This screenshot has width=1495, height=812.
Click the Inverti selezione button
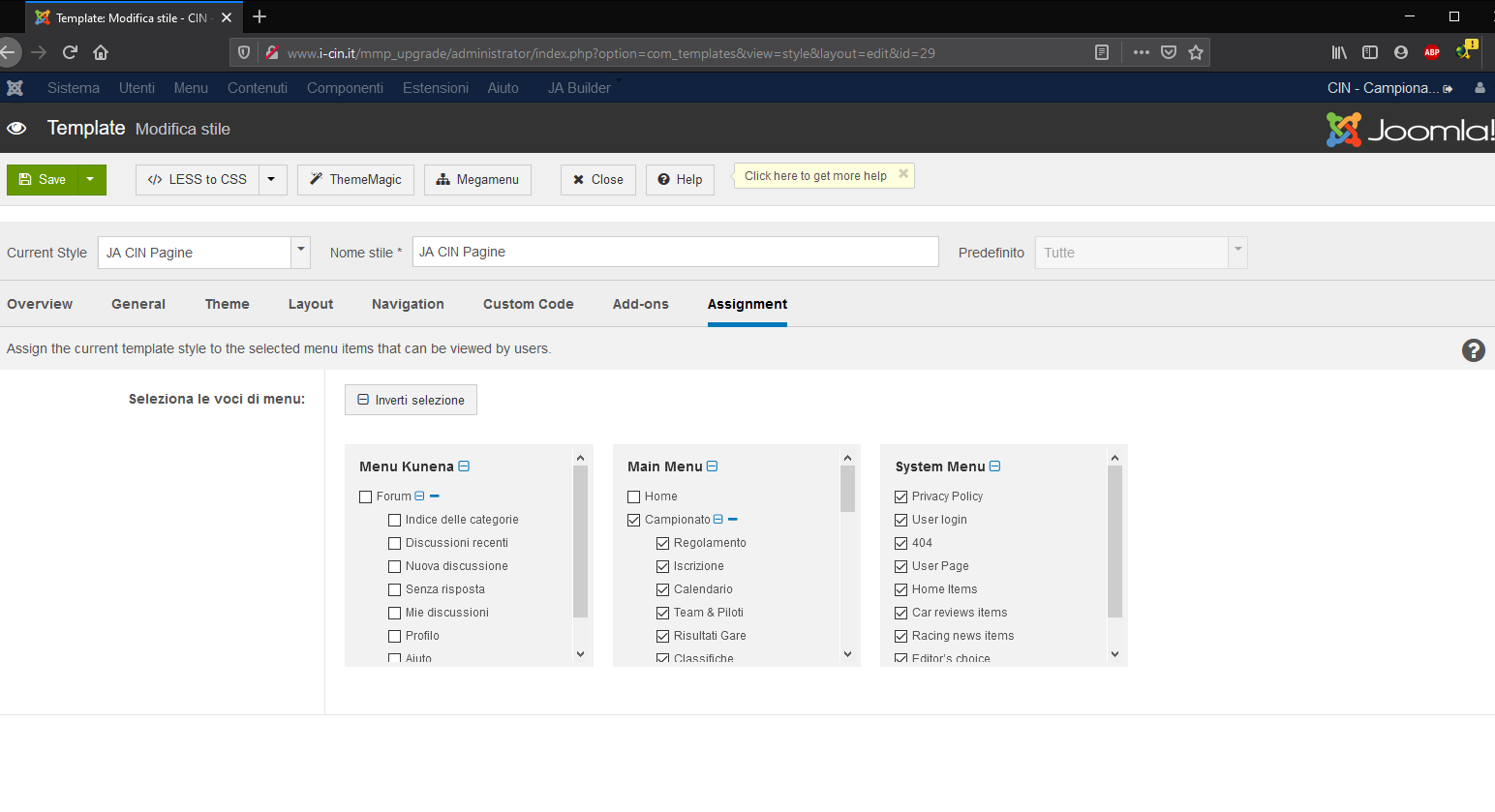pos(411,400)
